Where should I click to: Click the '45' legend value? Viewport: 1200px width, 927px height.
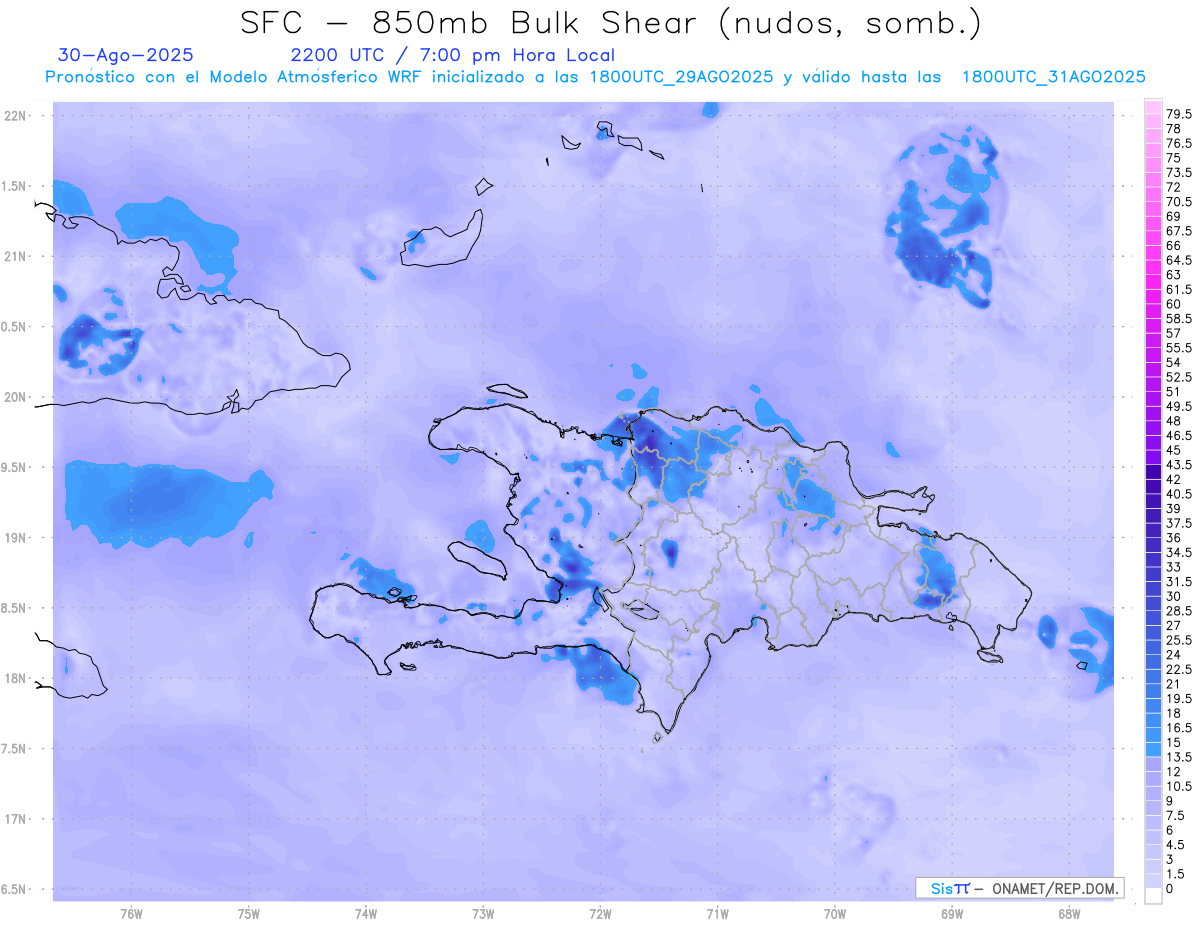[1174, 450]
